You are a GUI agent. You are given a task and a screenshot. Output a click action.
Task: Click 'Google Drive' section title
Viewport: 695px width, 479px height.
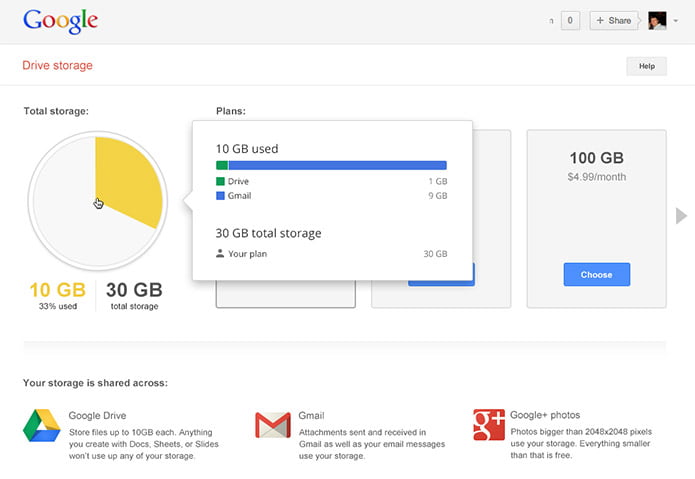point(98,416)
